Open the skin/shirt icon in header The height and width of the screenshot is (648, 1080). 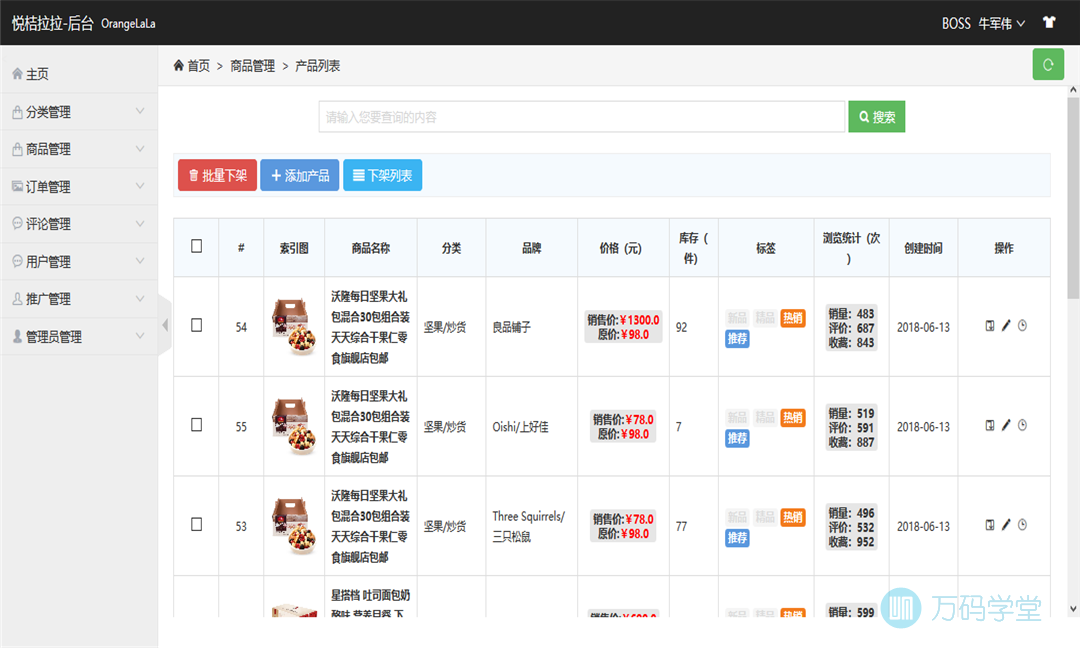[x=1049, y=23]
